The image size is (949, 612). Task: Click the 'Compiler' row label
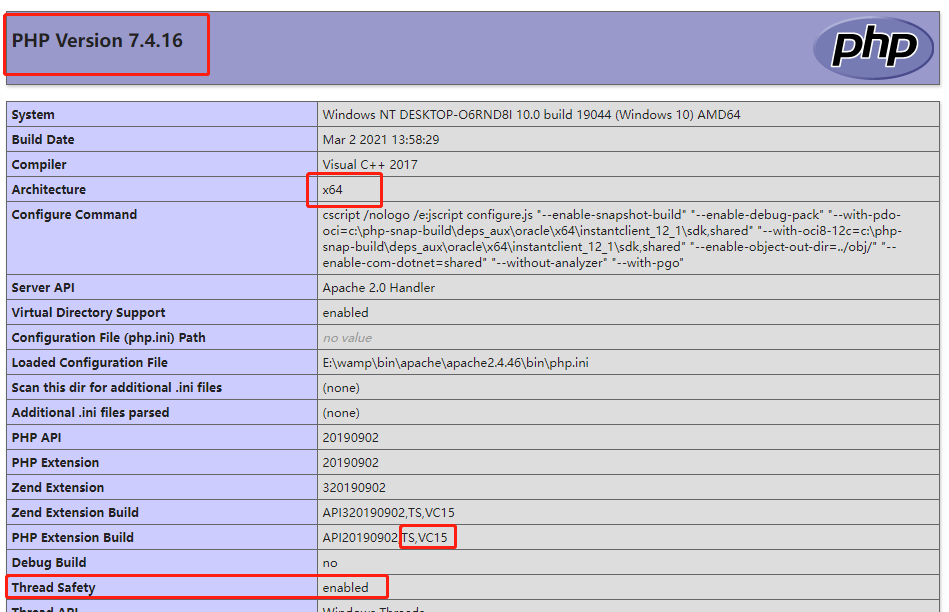pyautogui.click(x=39, y=165)
